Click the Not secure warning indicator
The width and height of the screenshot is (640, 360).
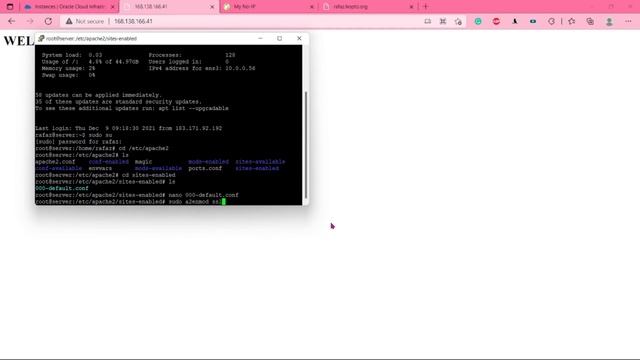coord(85,21)
